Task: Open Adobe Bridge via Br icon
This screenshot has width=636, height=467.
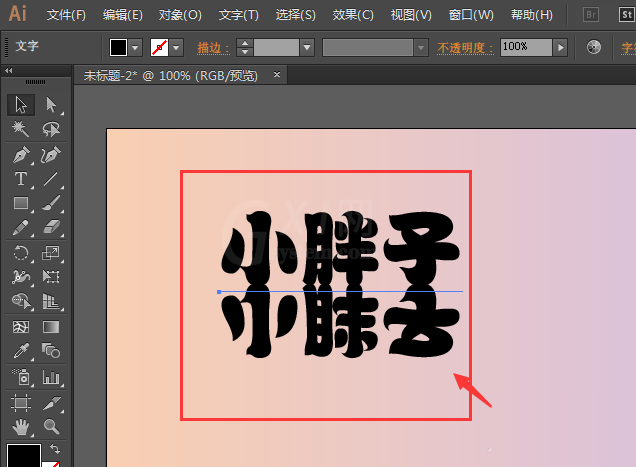Action: (591, 15)
